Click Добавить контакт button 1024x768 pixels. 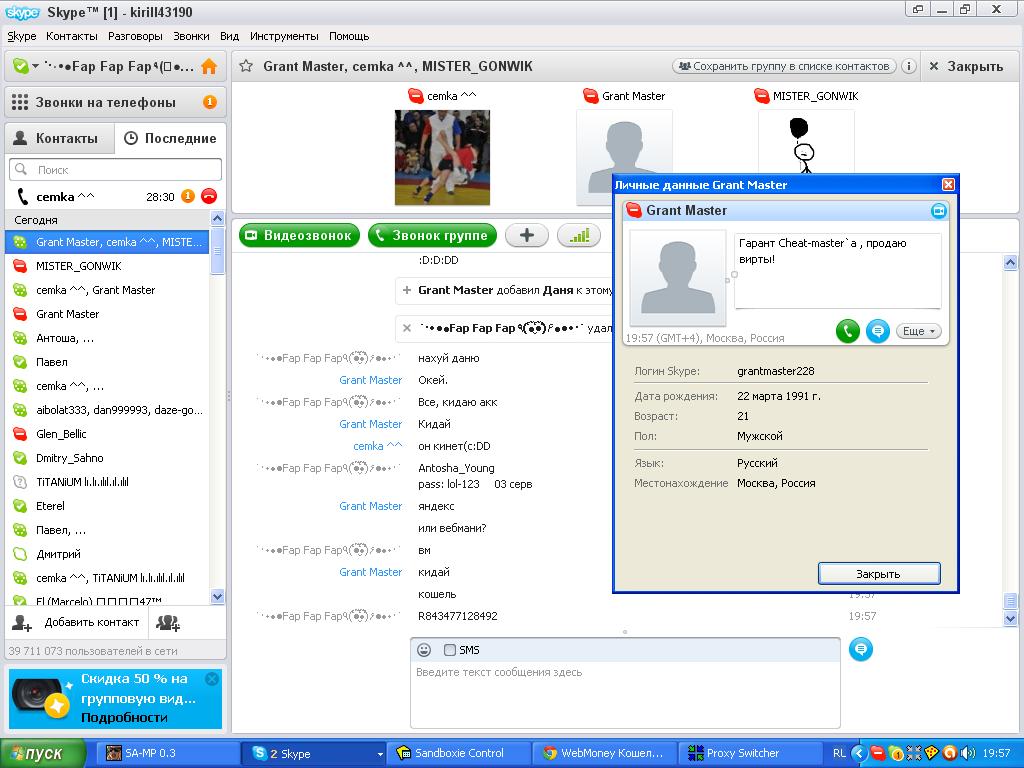click(77, 622)
